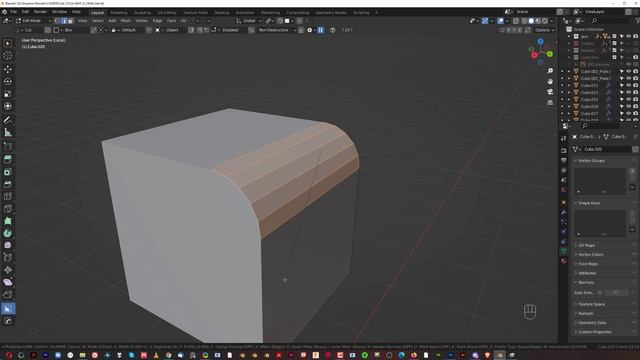Select the Rotate tool
The height and width of the screenshot is (360, 640).
(x=8, y=82)
